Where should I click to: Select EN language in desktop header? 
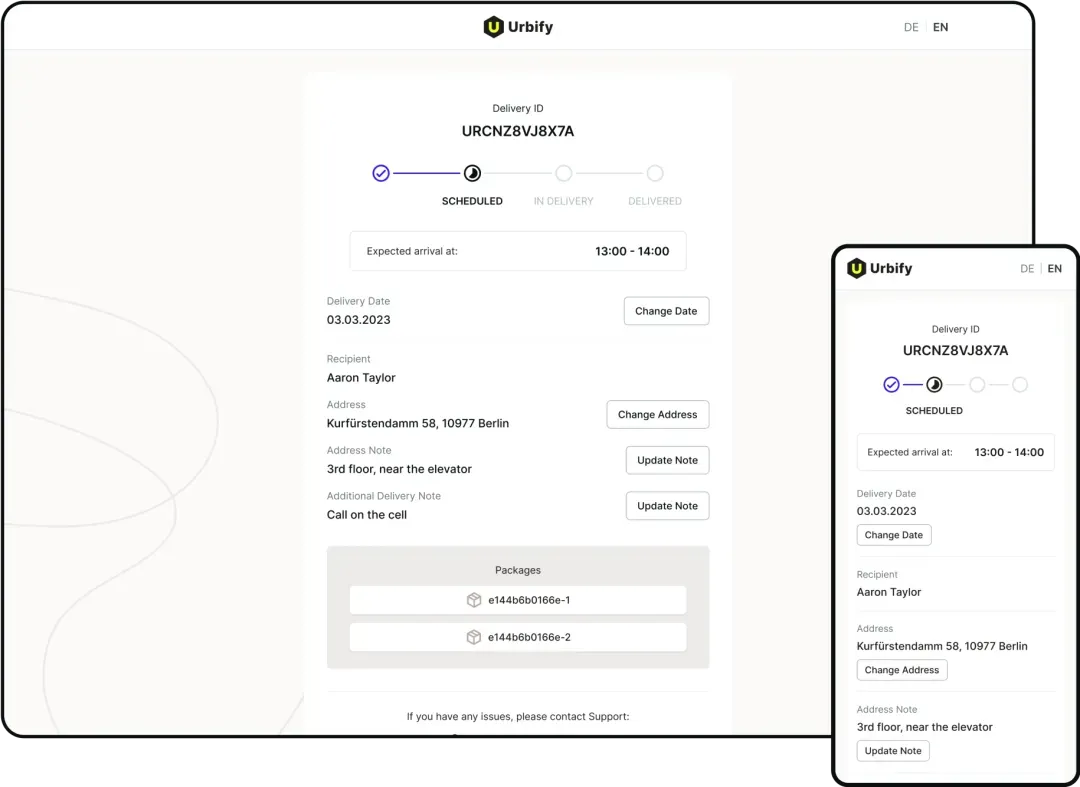(x=940, y=28)
